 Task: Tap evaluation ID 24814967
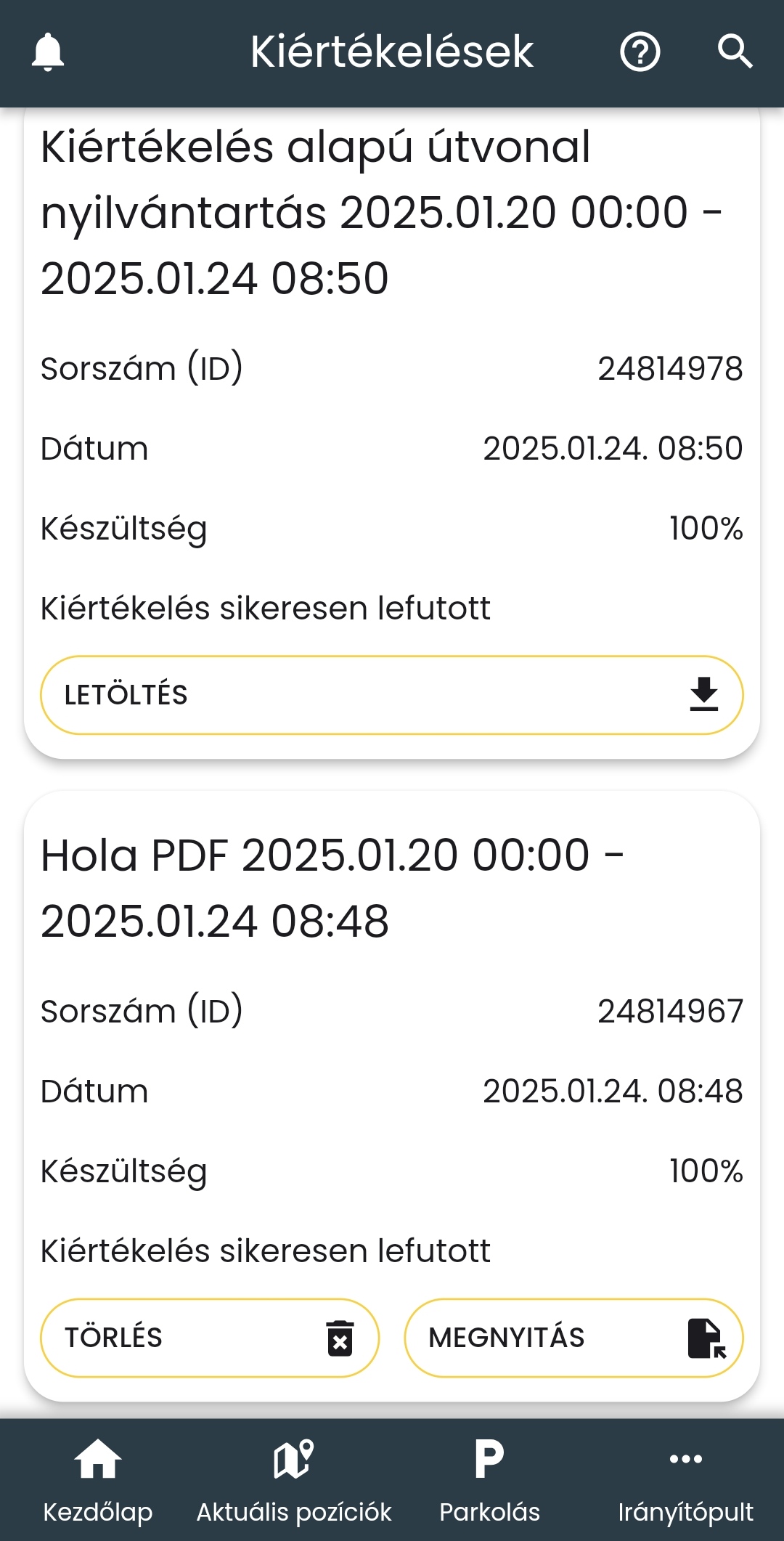point(670,1011)
